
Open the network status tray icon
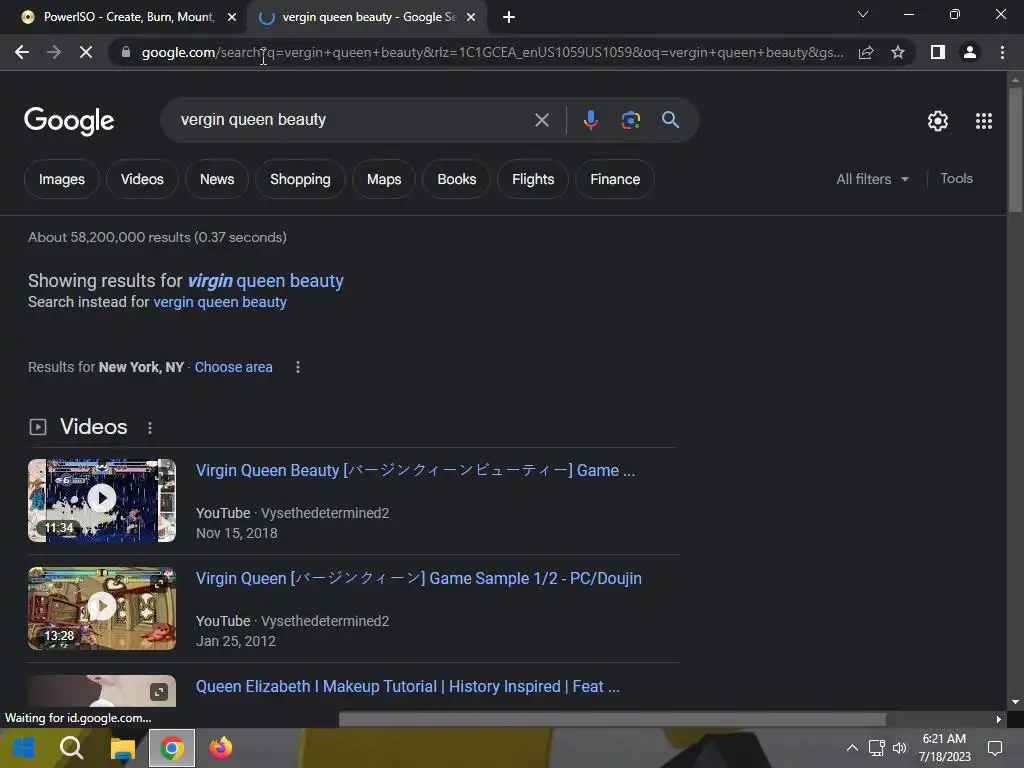tap(876, 748)
